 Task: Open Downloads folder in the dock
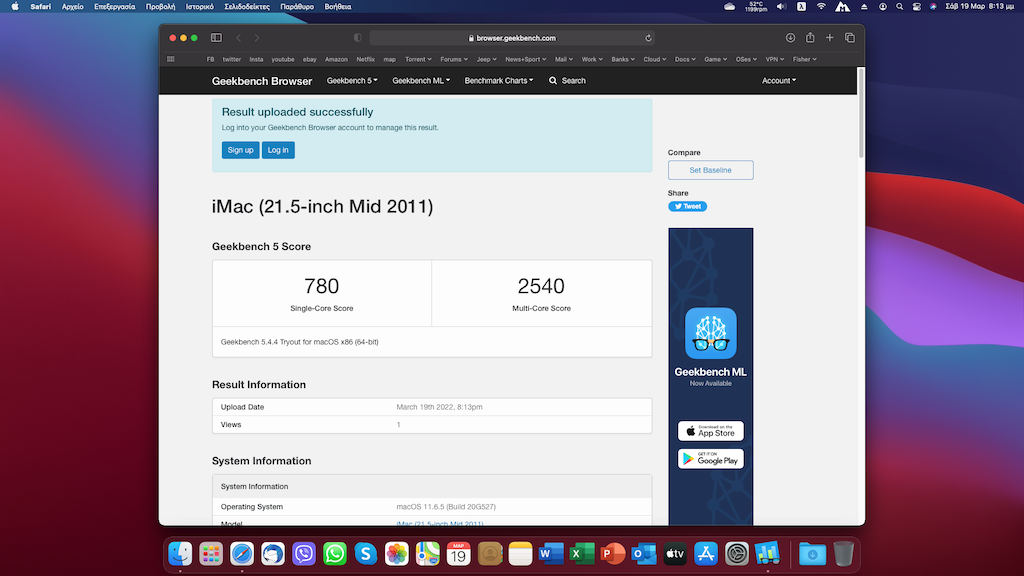click(x=812, y=554)
